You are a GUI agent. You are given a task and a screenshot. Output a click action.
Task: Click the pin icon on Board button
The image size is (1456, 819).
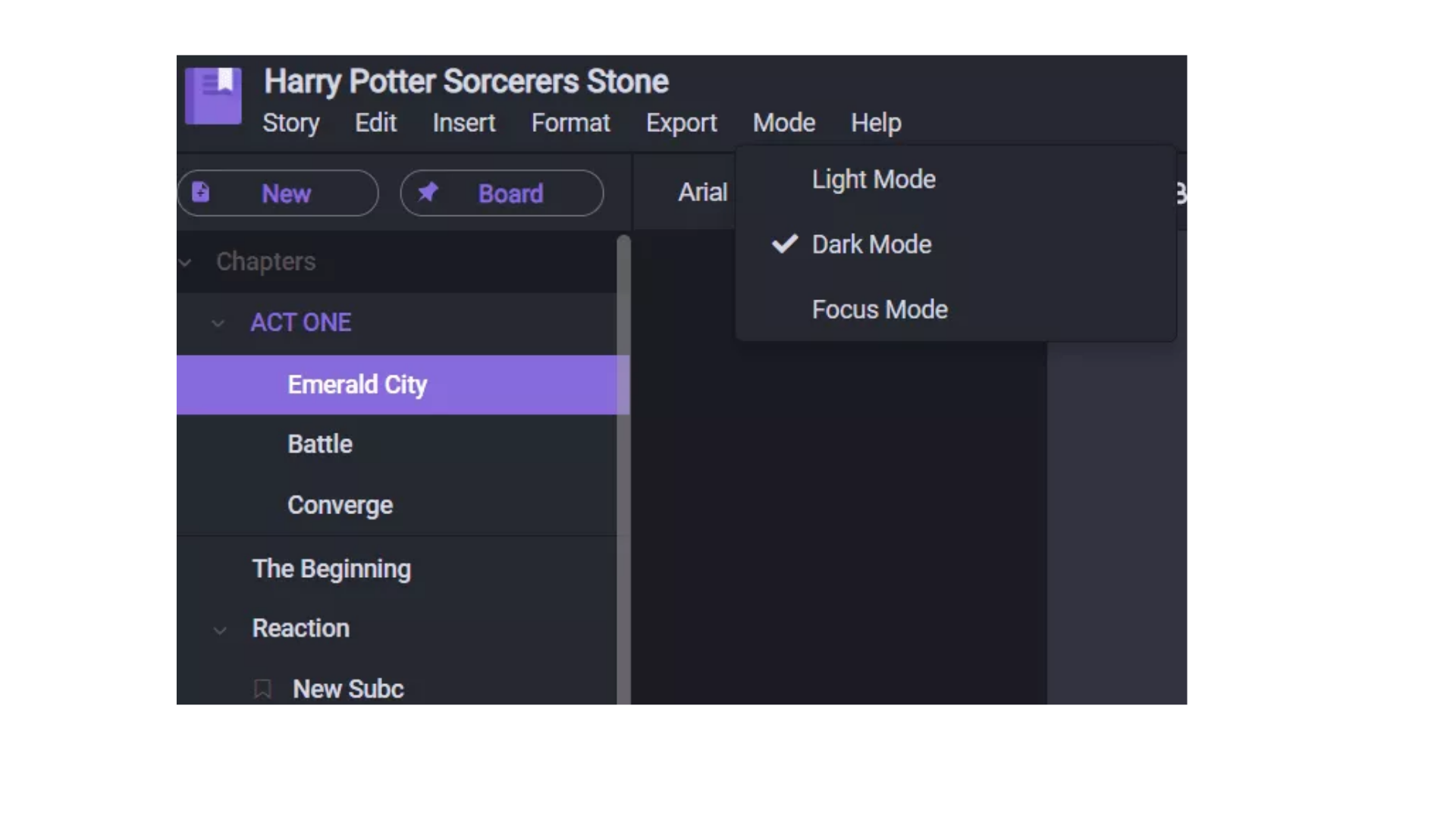428,193
